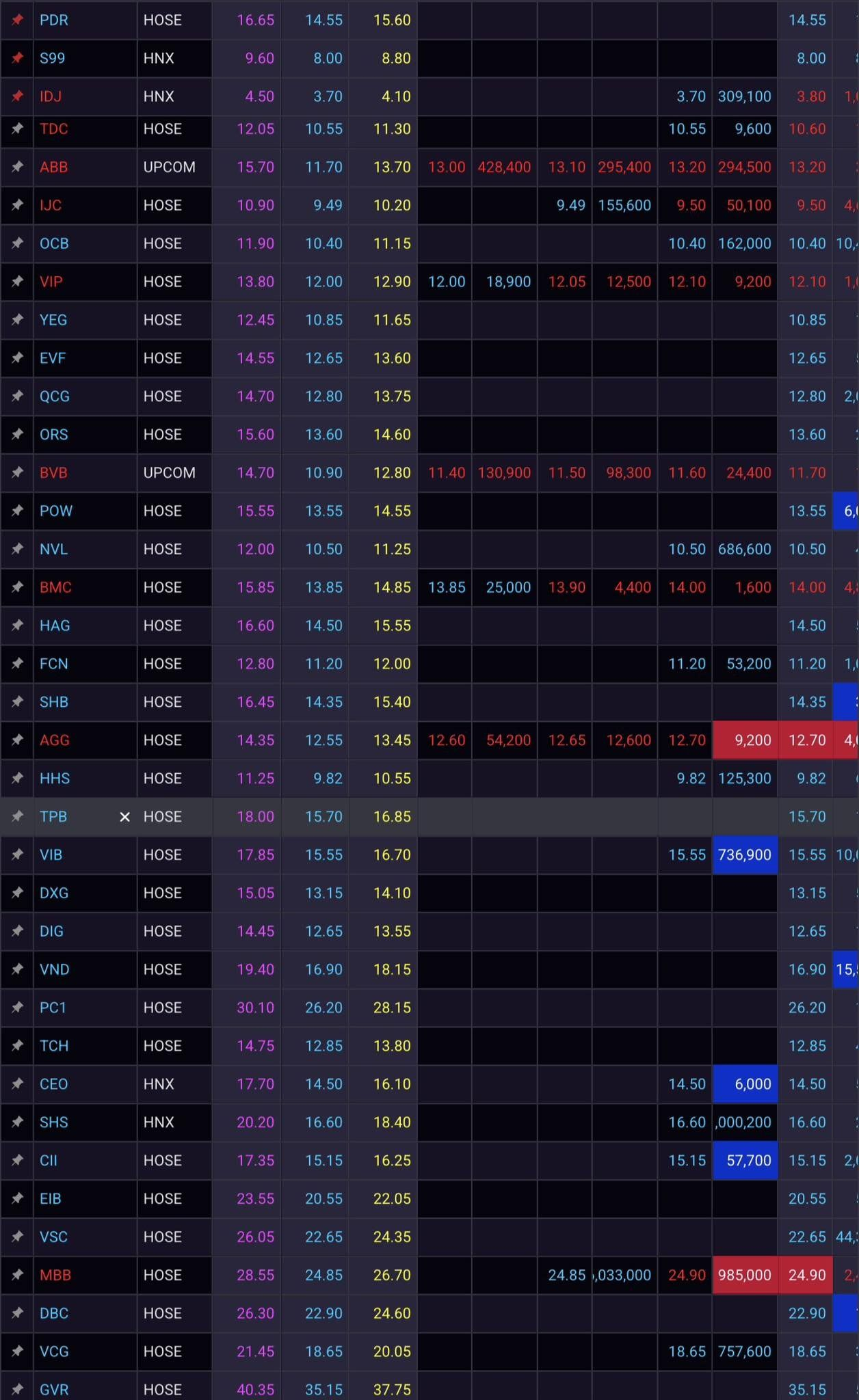Click DBC ceiling price 26.30
Image resolution: width=859 pixels, height=1400 pixels.
tap(255, 1313)
